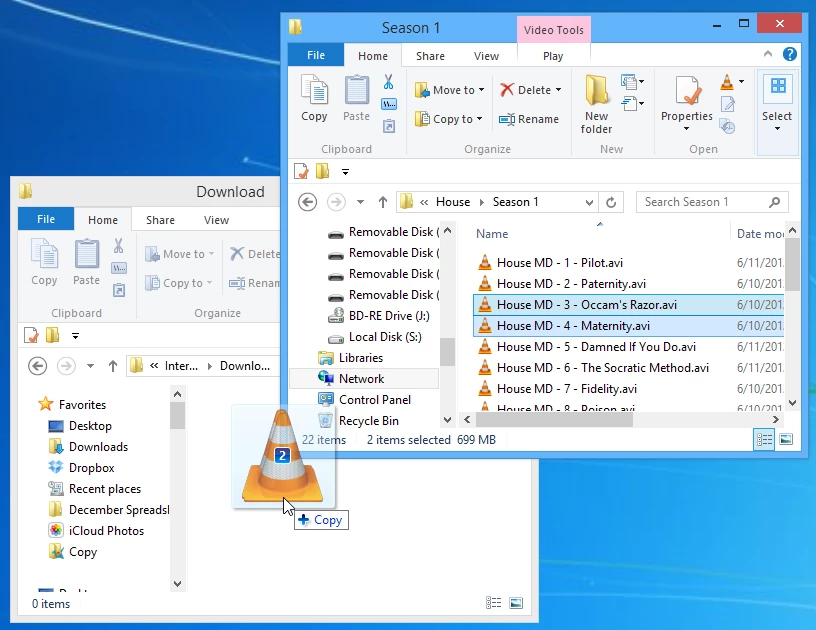Switch Download window to large icons view
The height and width of the screenshot is (630, 816).
[516, 603]
